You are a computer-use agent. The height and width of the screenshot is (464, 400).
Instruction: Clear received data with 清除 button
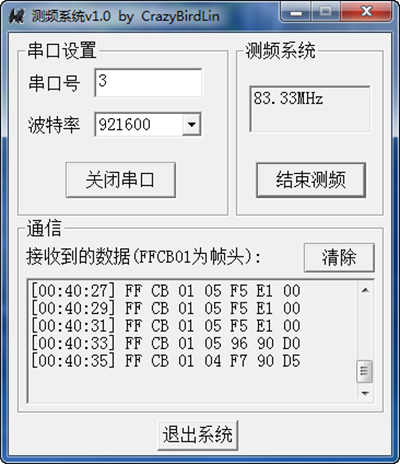(339, 257)
